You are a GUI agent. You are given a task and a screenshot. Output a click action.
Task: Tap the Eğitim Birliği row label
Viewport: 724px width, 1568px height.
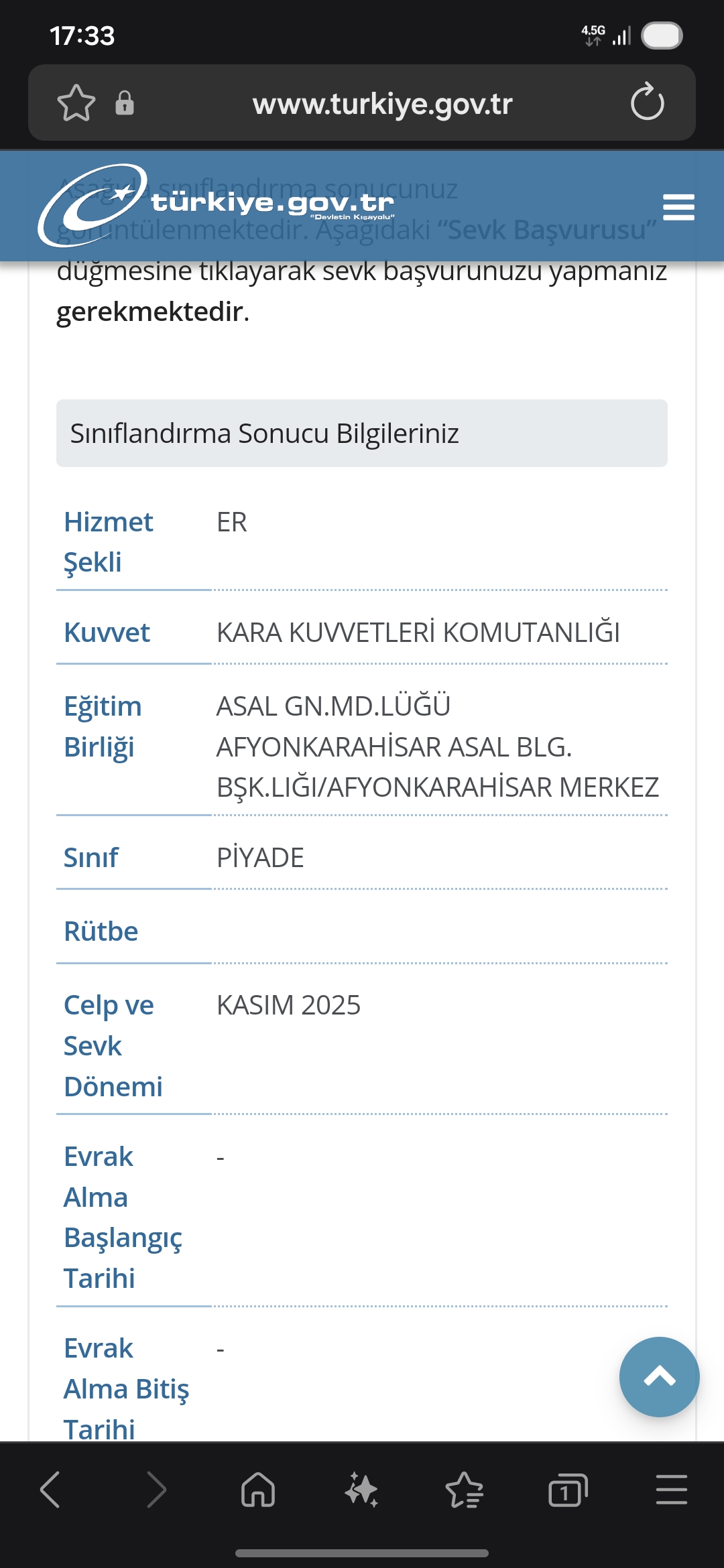coord(103,726)
